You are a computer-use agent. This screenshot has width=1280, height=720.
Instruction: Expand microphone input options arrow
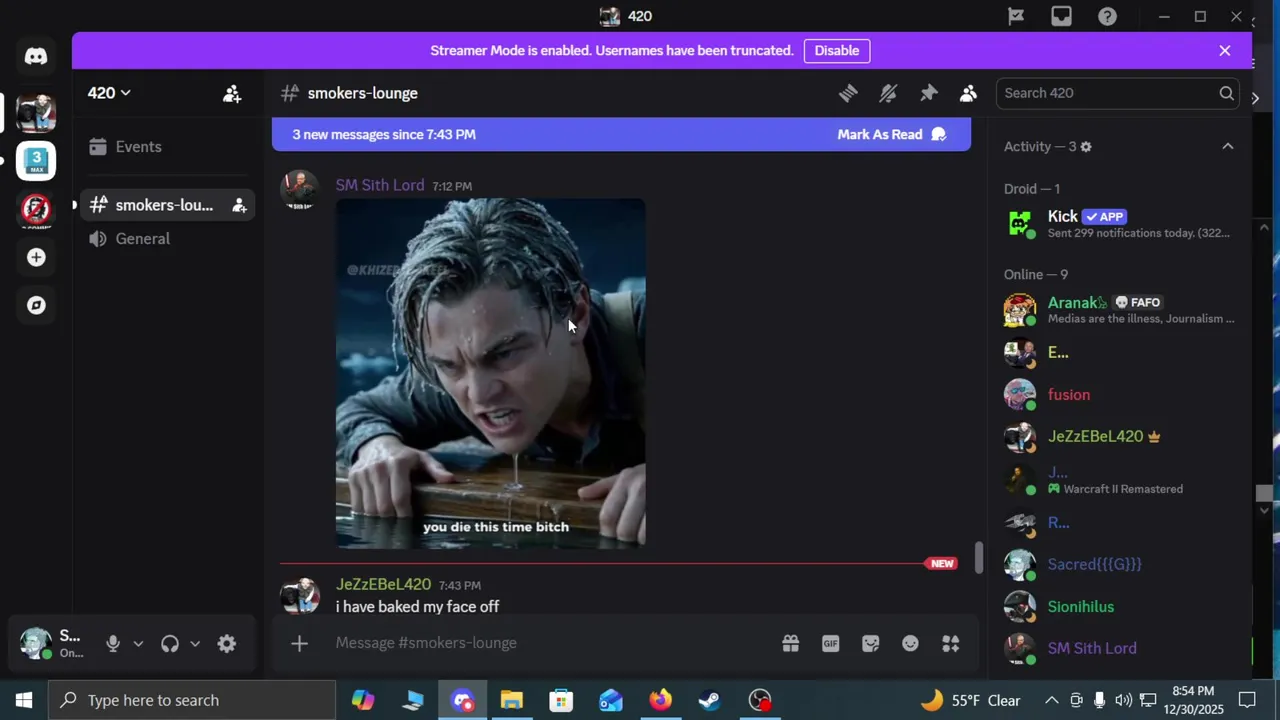click(138, 644)
